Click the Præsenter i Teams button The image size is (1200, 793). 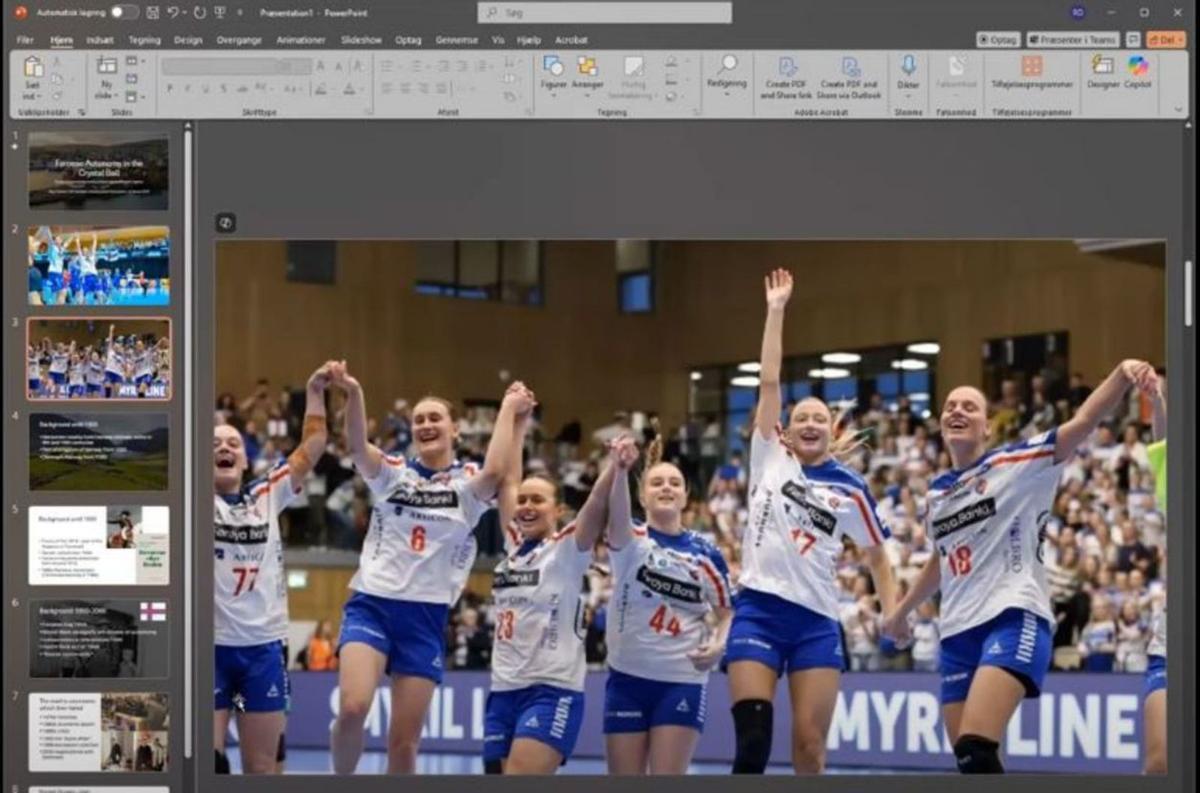pos(1073,40)
